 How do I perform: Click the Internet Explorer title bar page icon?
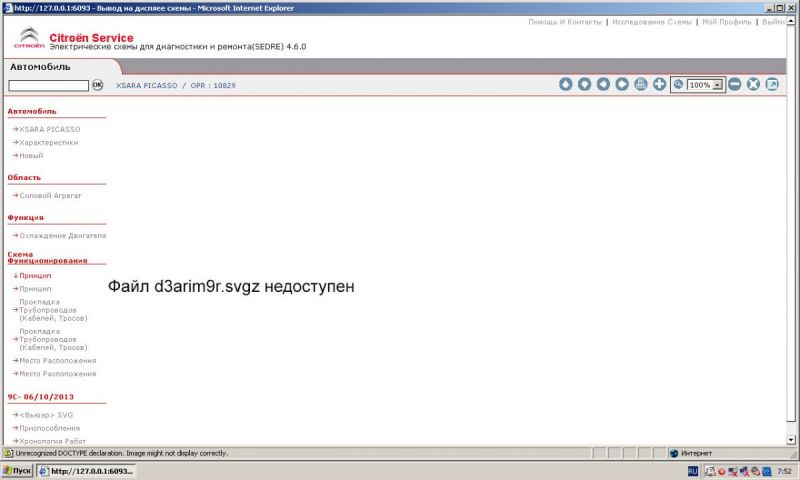[x=8, y=8]
